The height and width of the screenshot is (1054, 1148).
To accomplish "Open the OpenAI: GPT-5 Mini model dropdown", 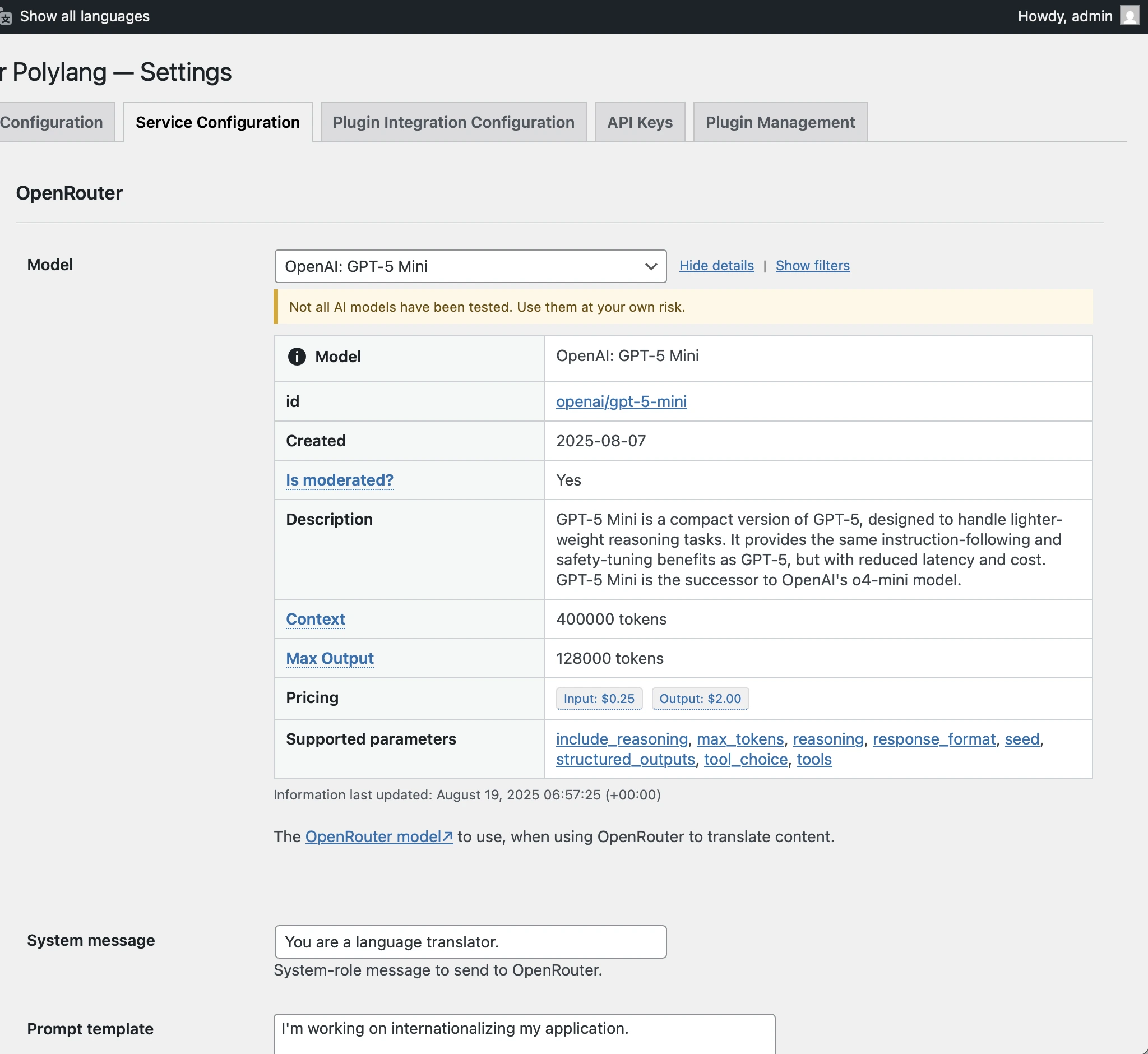I will point(469,266).
